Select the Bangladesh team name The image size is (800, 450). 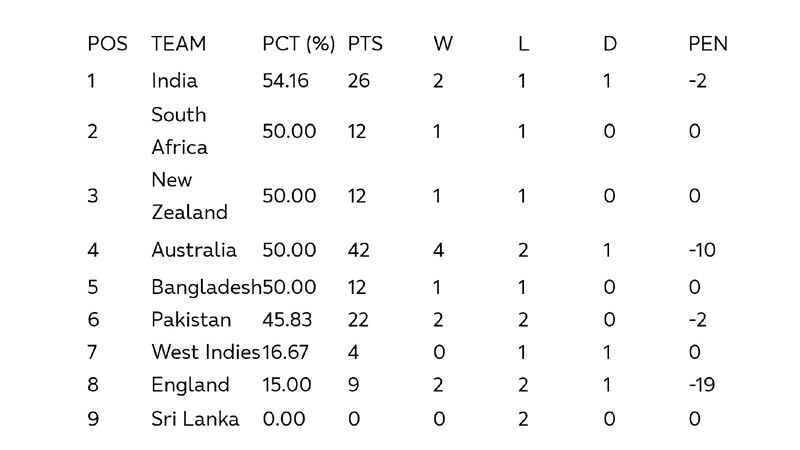click(206, 287)
